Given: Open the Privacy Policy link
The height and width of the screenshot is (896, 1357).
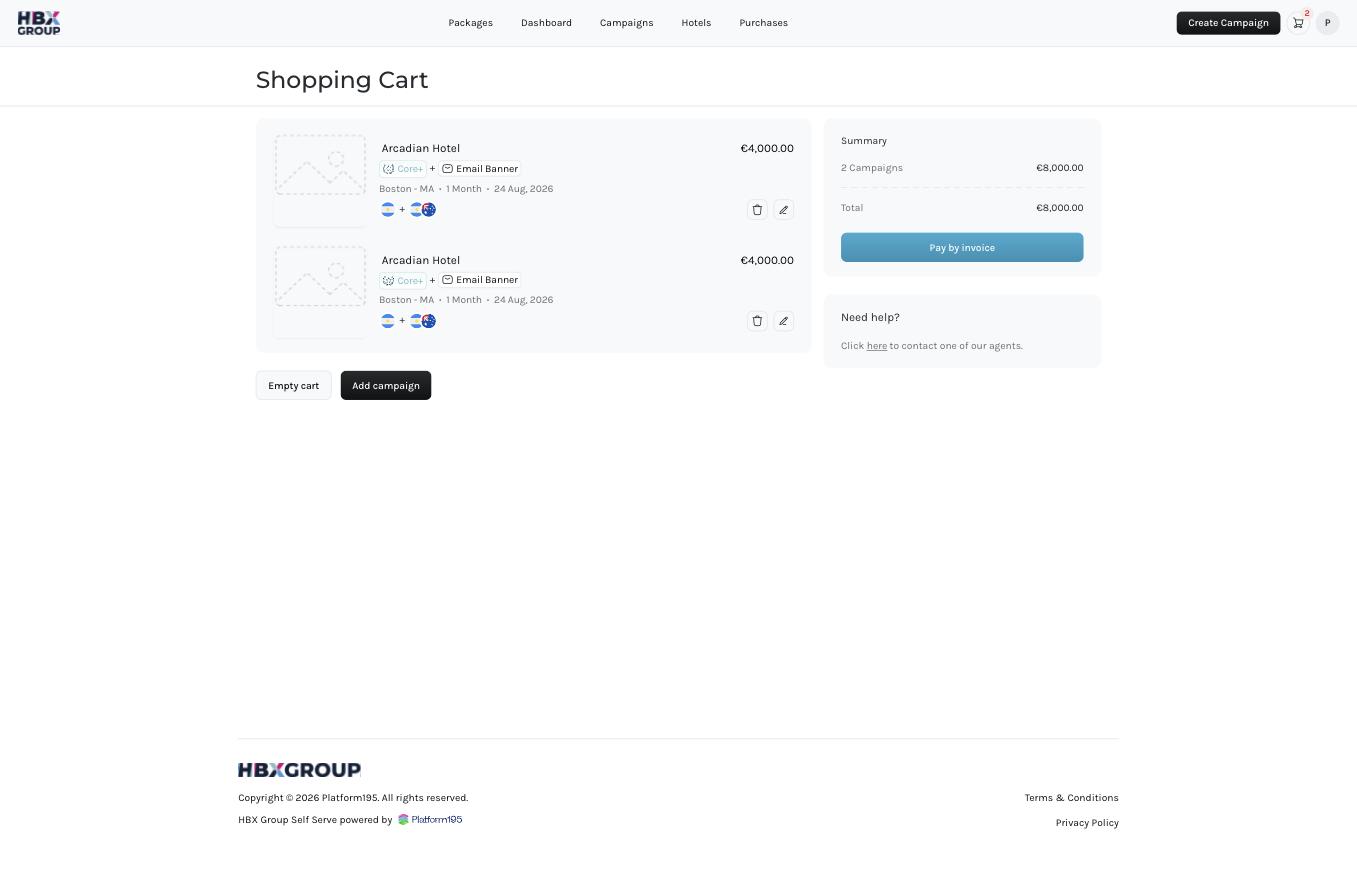Looking at the screenshot, I should 1087,823.
